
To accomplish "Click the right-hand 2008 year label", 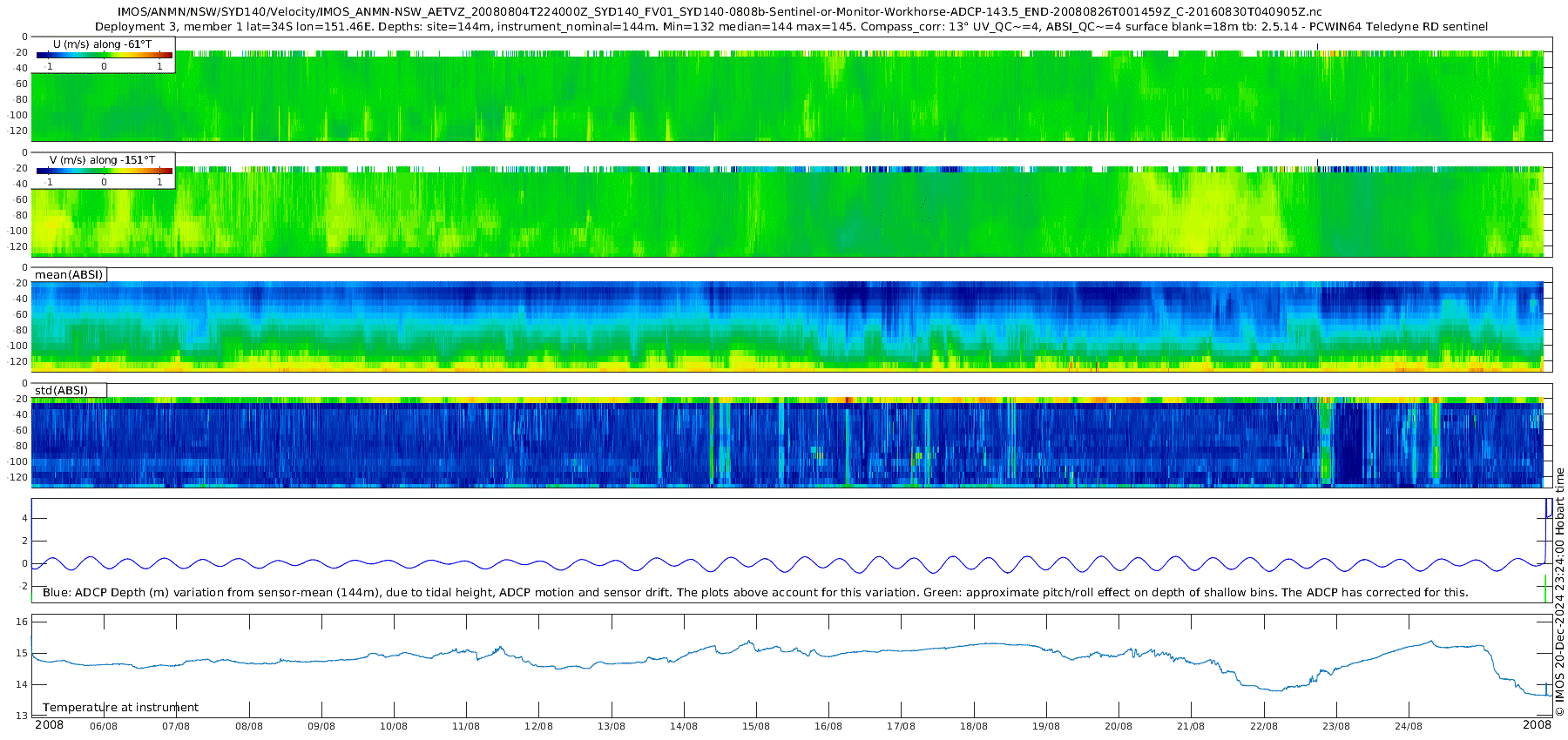I will 1538,725.
